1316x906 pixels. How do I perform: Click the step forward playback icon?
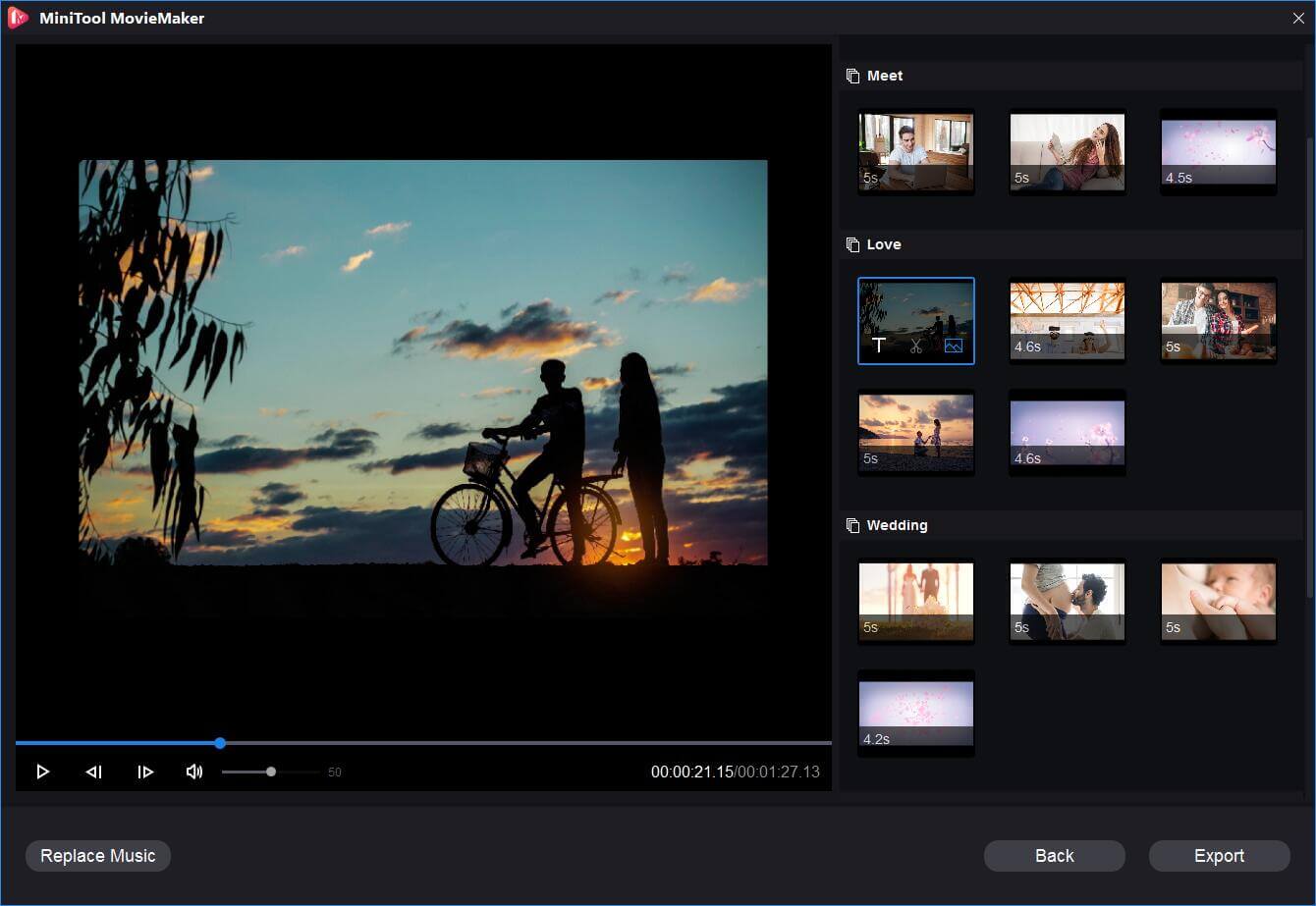145,772
